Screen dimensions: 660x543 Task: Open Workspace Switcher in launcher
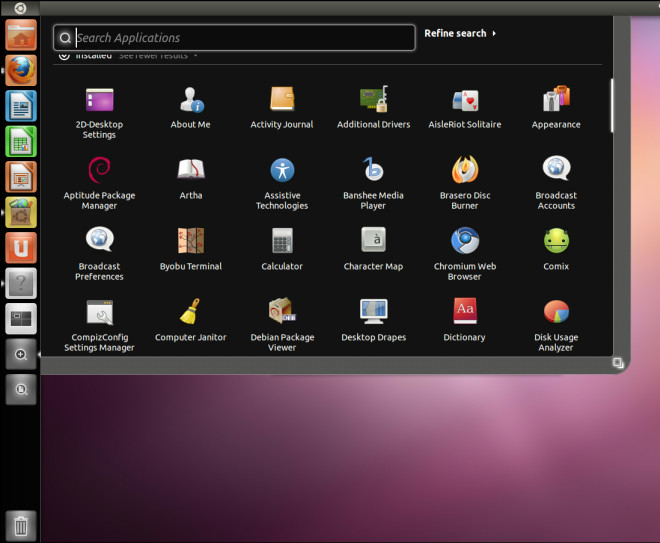click(x=21, y=319)
